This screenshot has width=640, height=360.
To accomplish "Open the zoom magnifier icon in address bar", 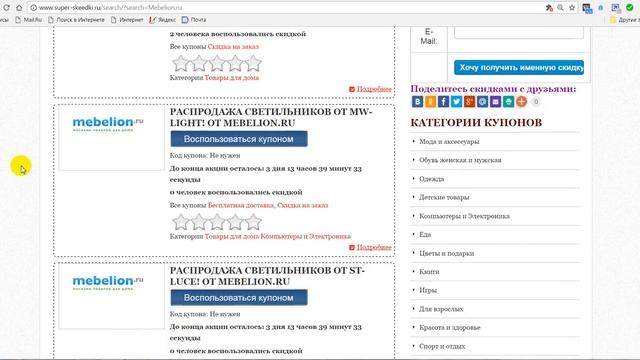I will (x=560, y=8).
